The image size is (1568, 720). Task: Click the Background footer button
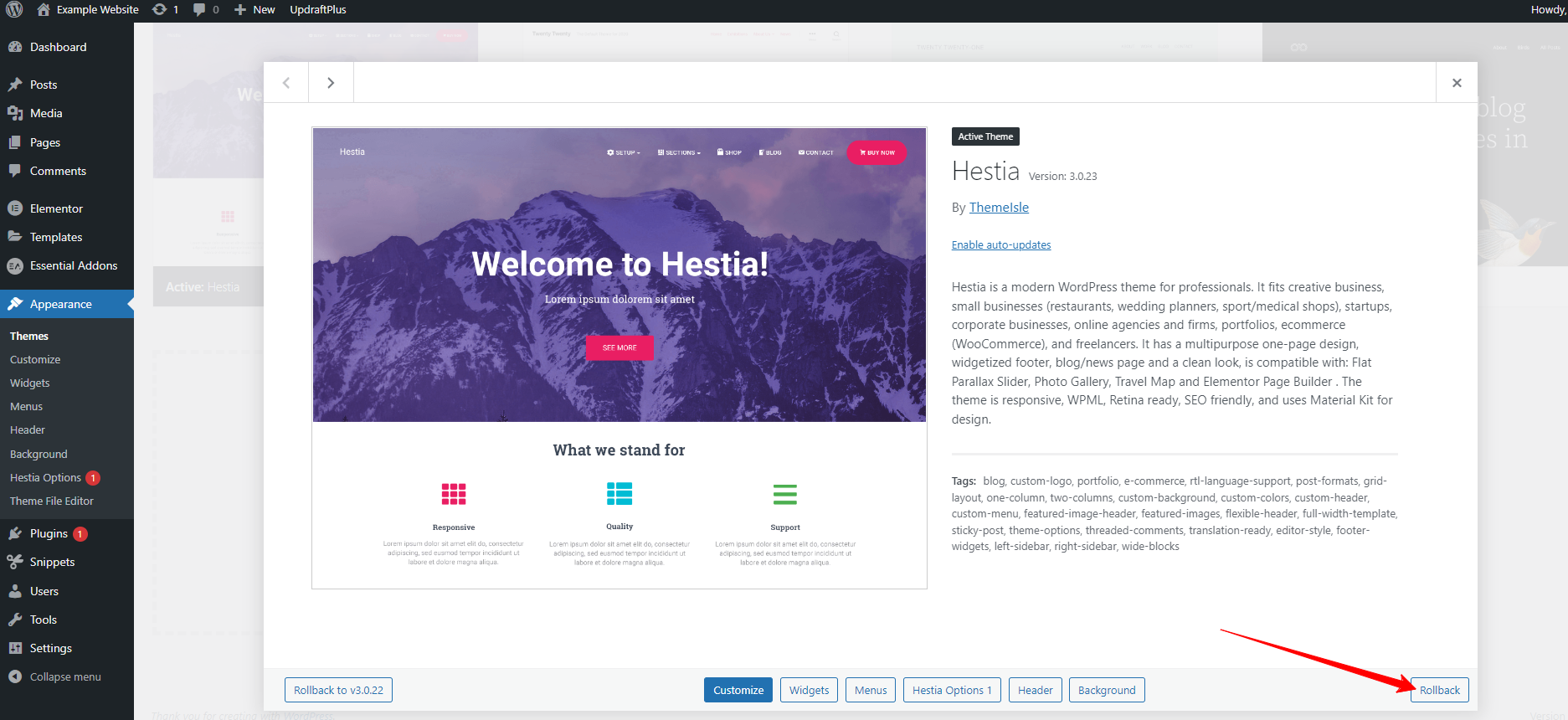click(1107, 690)
